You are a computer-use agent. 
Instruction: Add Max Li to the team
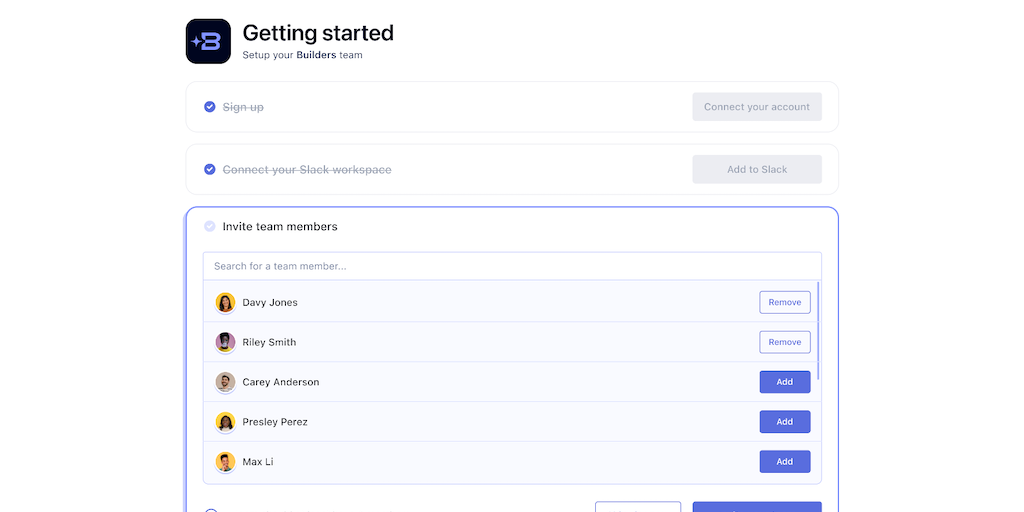[785, 462]
